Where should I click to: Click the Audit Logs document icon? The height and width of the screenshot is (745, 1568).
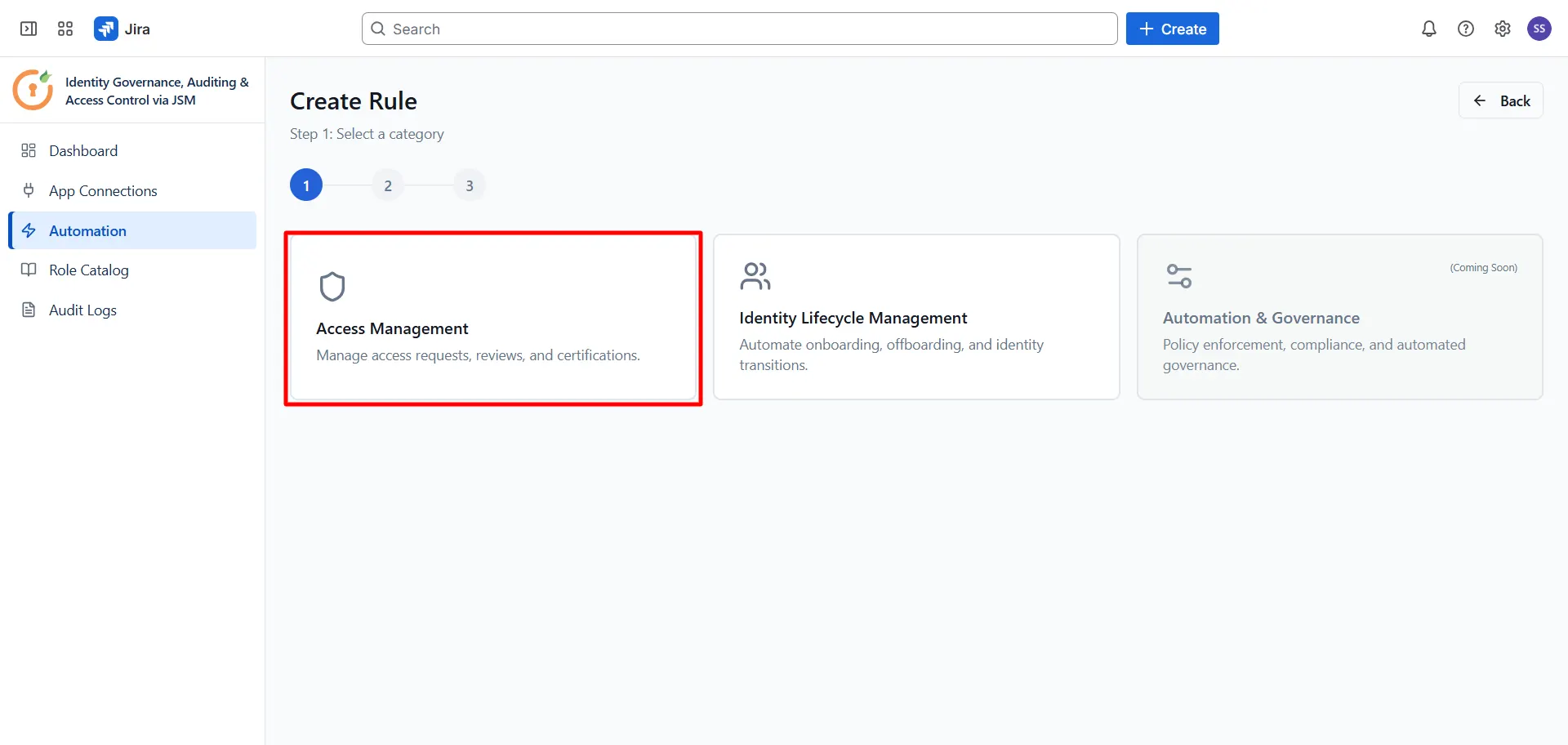[x=29, y=310]
